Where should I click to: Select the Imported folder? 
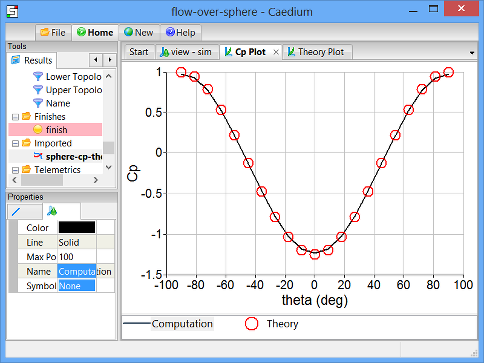(53, 143)
